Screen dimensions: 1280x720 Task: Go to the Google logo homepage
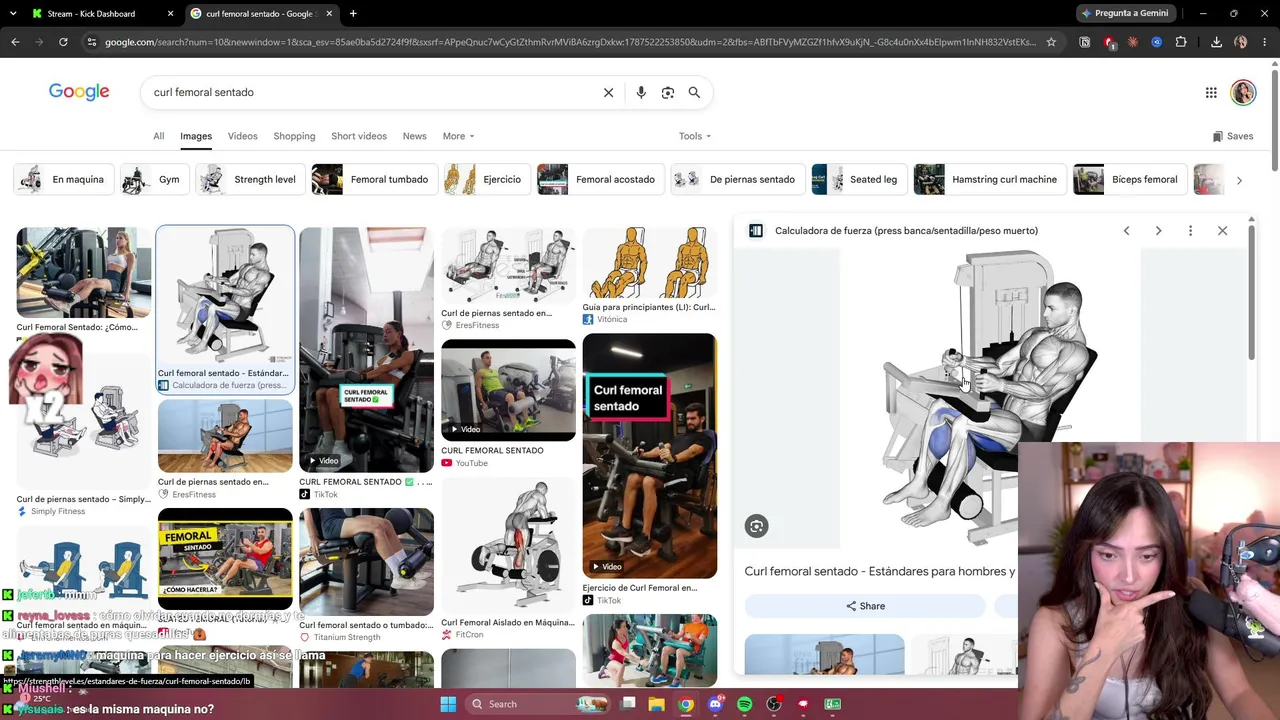pyautogui.click(x=79, y=92)
